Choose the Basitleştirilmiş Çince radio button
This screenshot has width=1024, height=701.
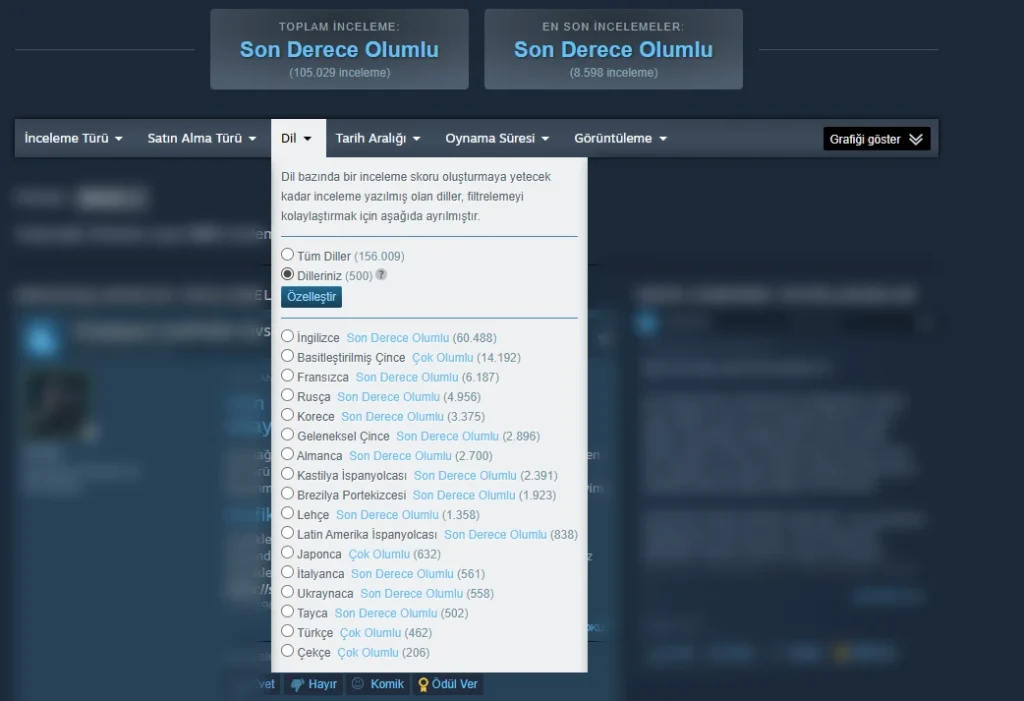click(287, 356)
